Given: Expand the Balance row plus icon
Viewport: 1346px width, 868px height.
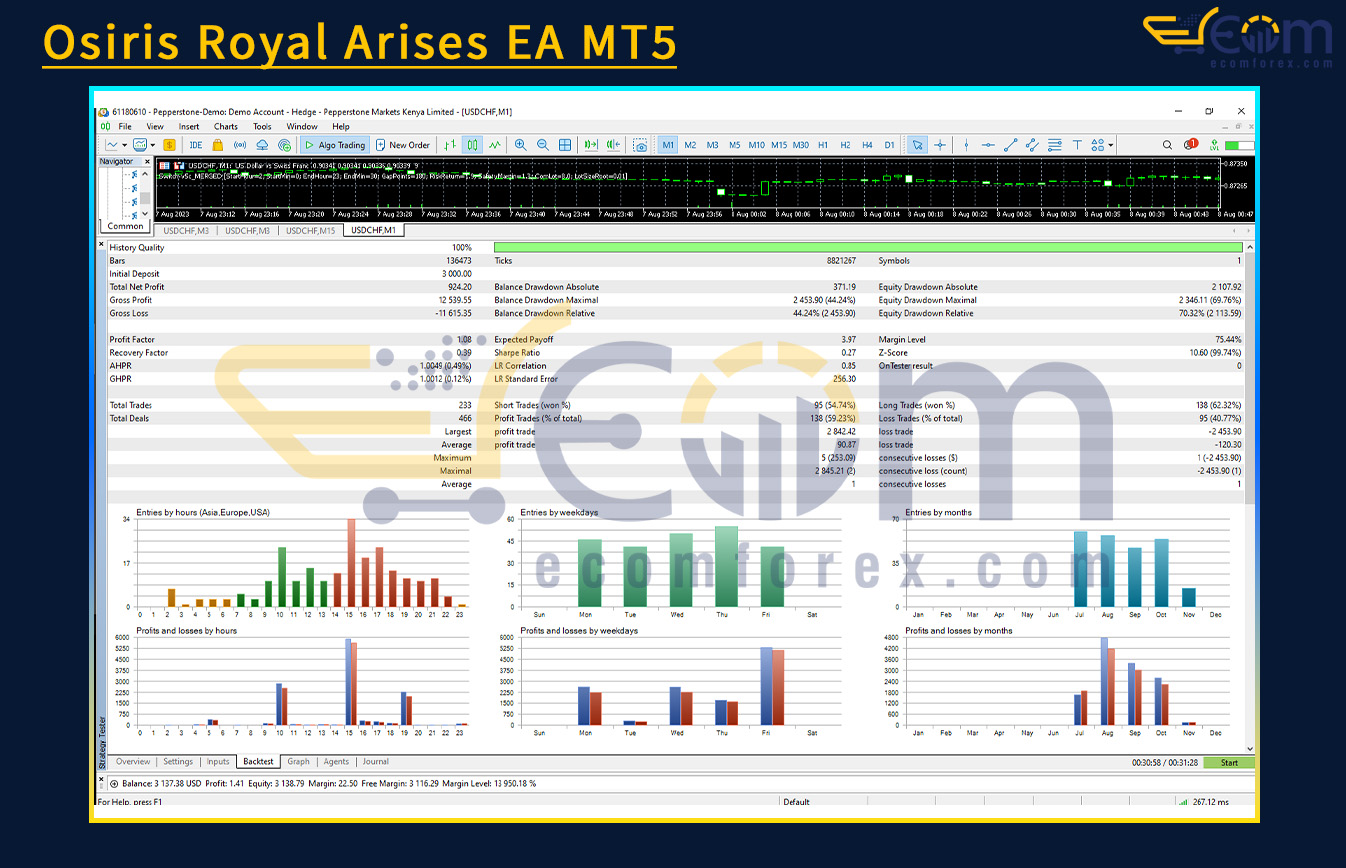Looking at the screenshot, I should click(113, 783).
